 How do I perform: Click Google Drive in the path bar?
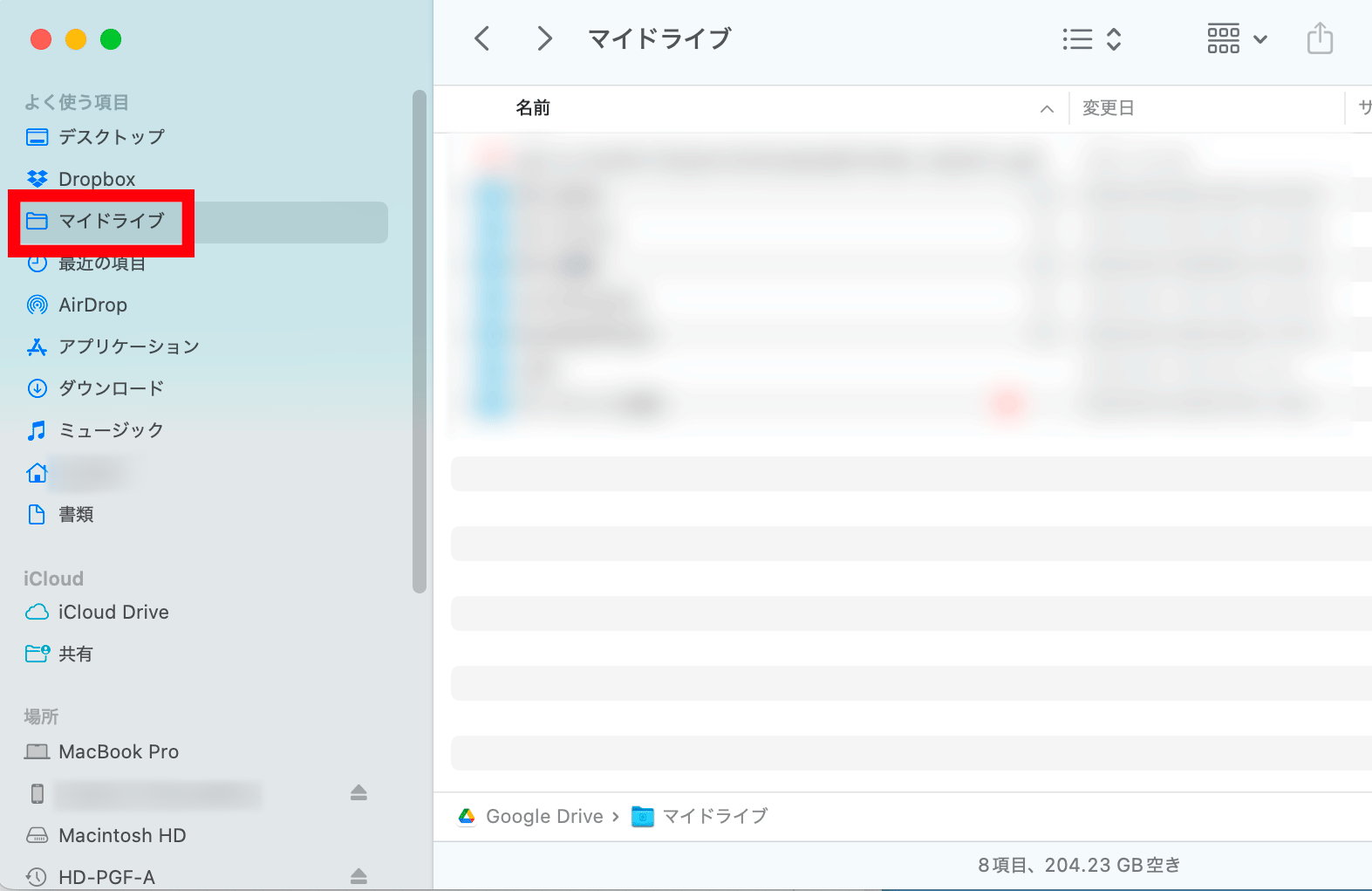point(544,816)
